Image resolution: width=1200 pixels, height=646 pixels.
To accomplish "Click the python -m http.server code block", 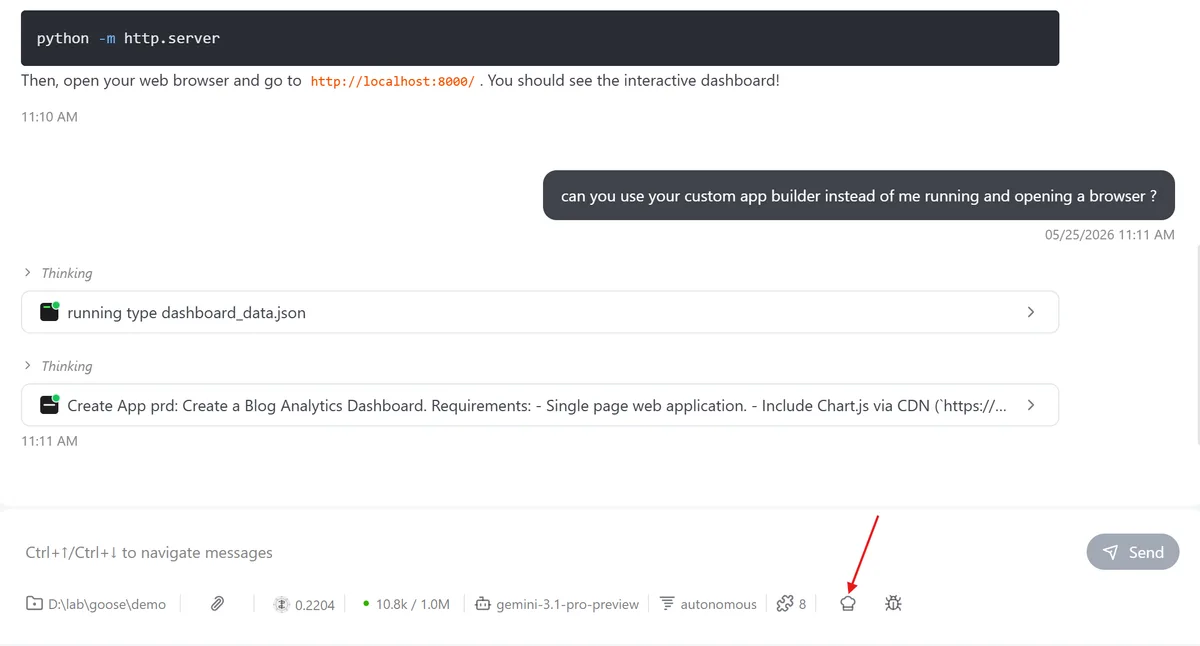I will pyautogui.click(x=540, y=38).
